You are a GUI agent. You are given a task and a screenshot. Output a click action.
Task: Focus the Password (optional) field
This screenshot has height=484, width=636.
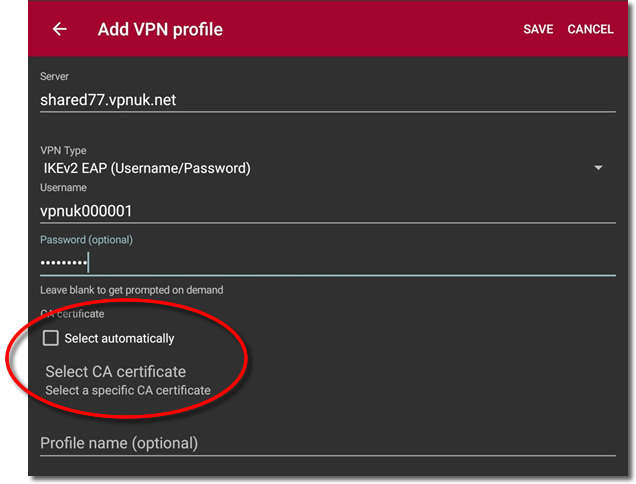328,263
